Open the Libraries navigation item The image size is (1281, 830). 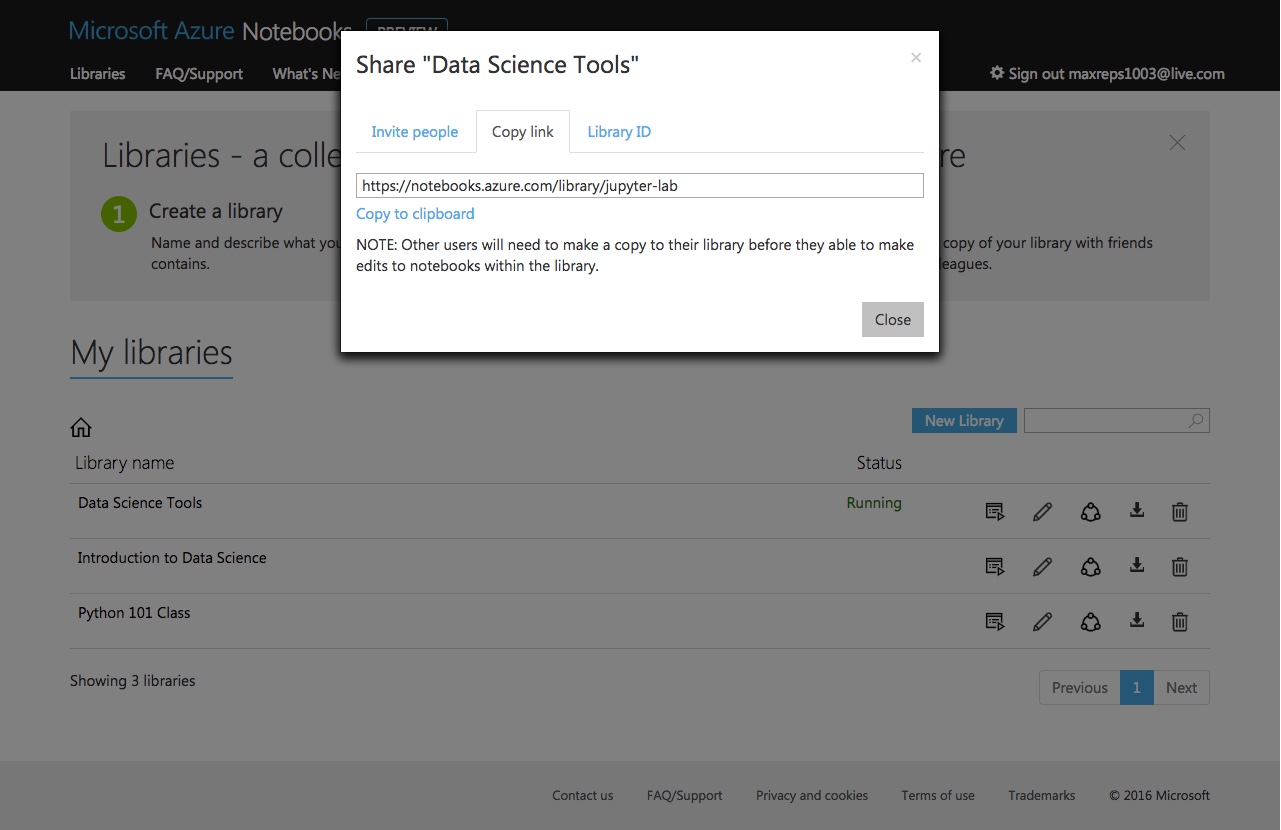pyautogui.click(x=98, y=74)
